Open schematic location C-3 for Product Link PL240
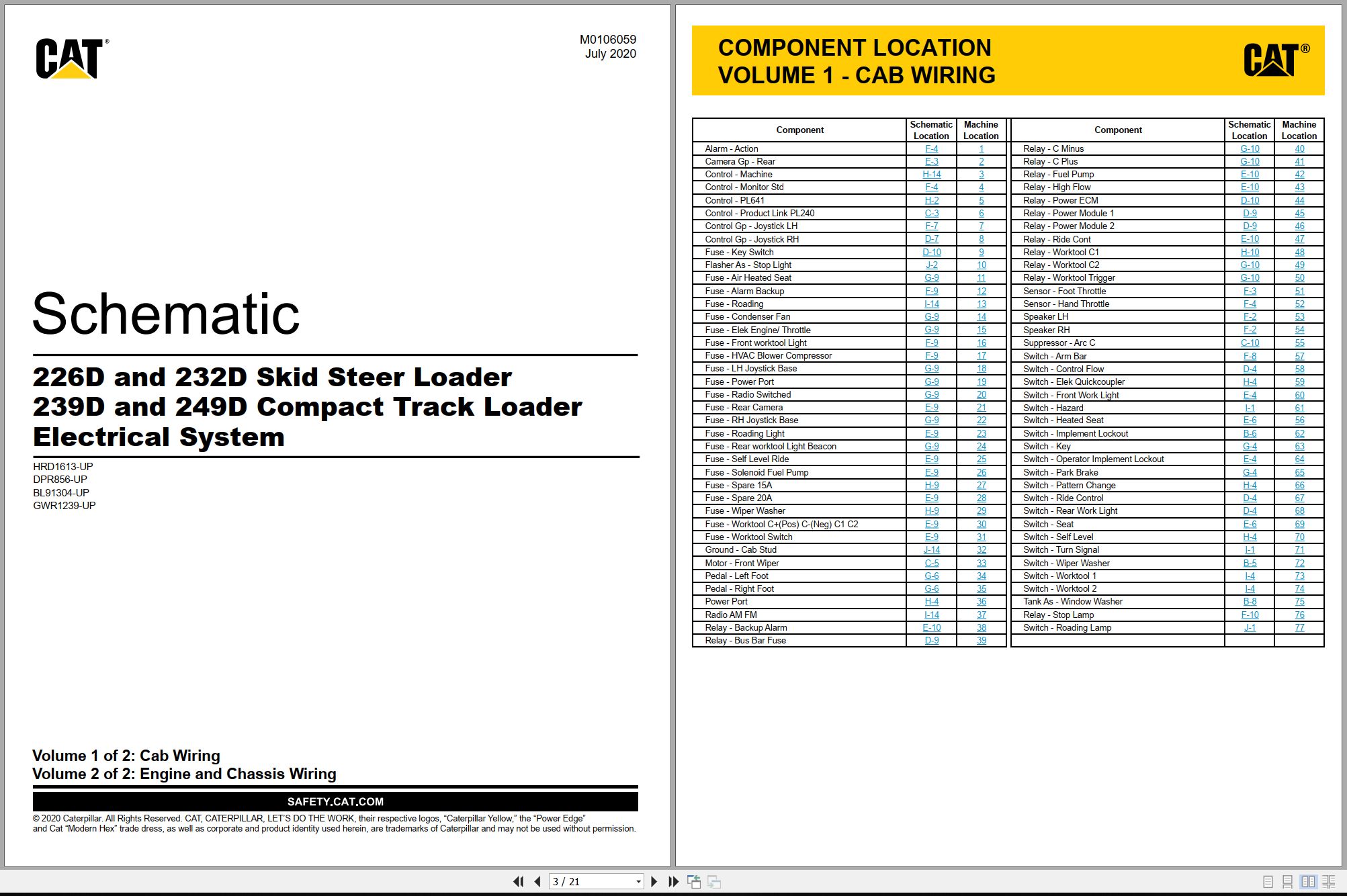1347x896 pixels. tap(931, 214)
